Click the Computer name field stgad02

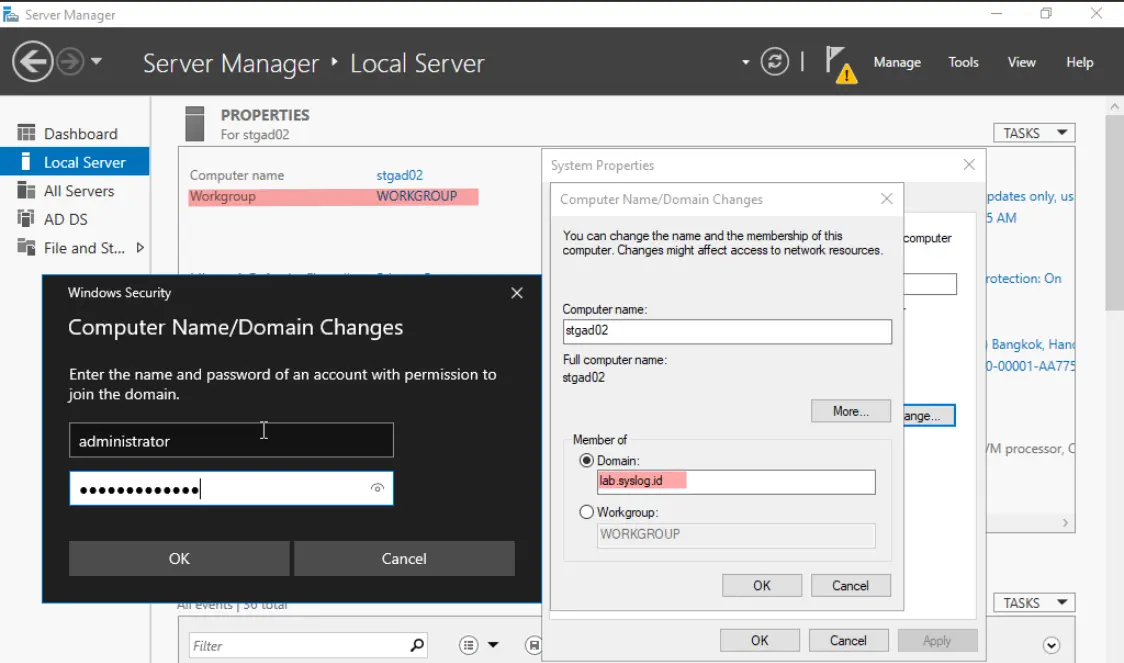tap(727, 331)
